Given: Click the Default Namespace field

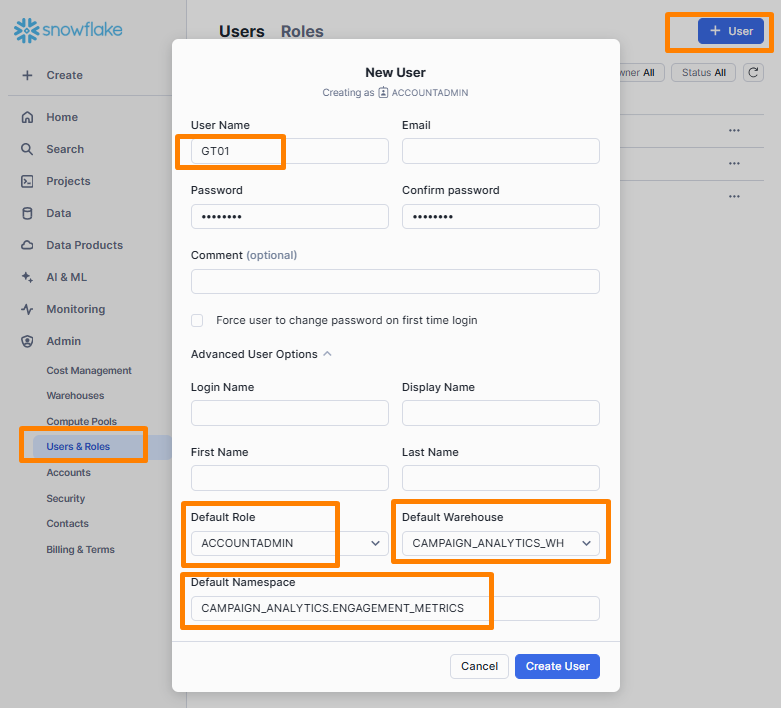Looking at the screenshot, I should click(x=395, y=608).
